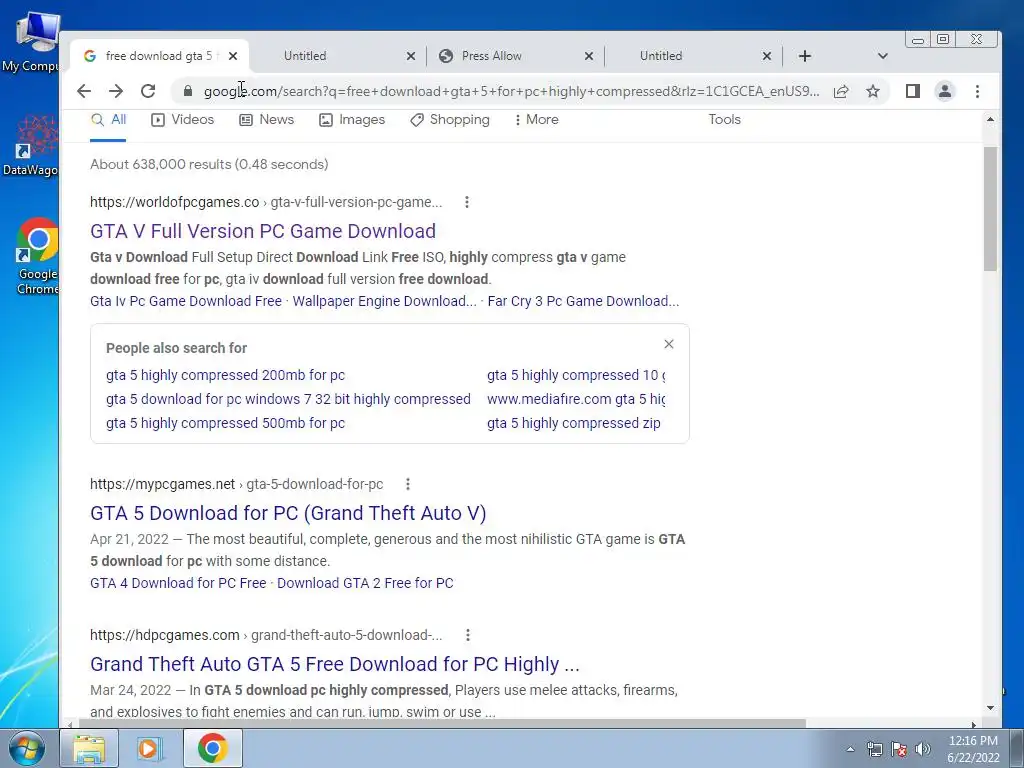Click the scrollbar down arrow
Image resolution: width=1024 pixels, height=768 pixels.
[x=990, y=708]
